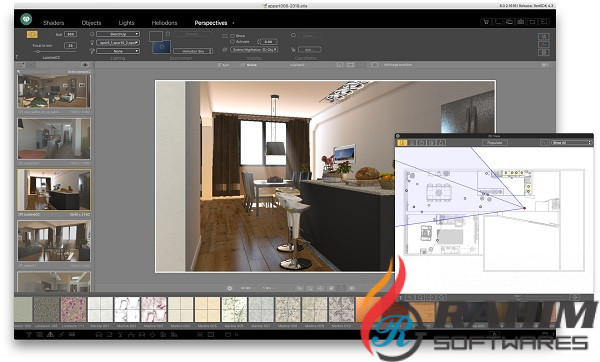
Task: Click the warning triangle catalog icon in bottom bar
Action: click(x=50, y=334)
